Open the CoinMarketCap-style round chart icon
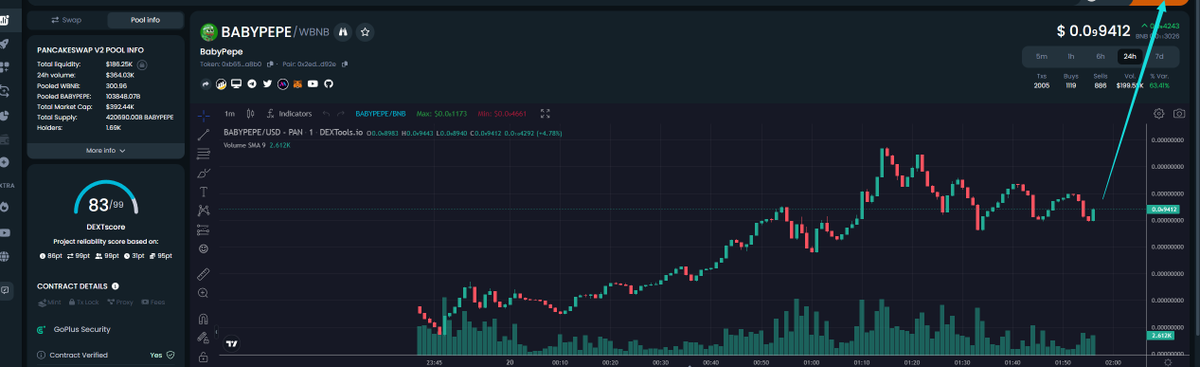 tap(221, 83)
